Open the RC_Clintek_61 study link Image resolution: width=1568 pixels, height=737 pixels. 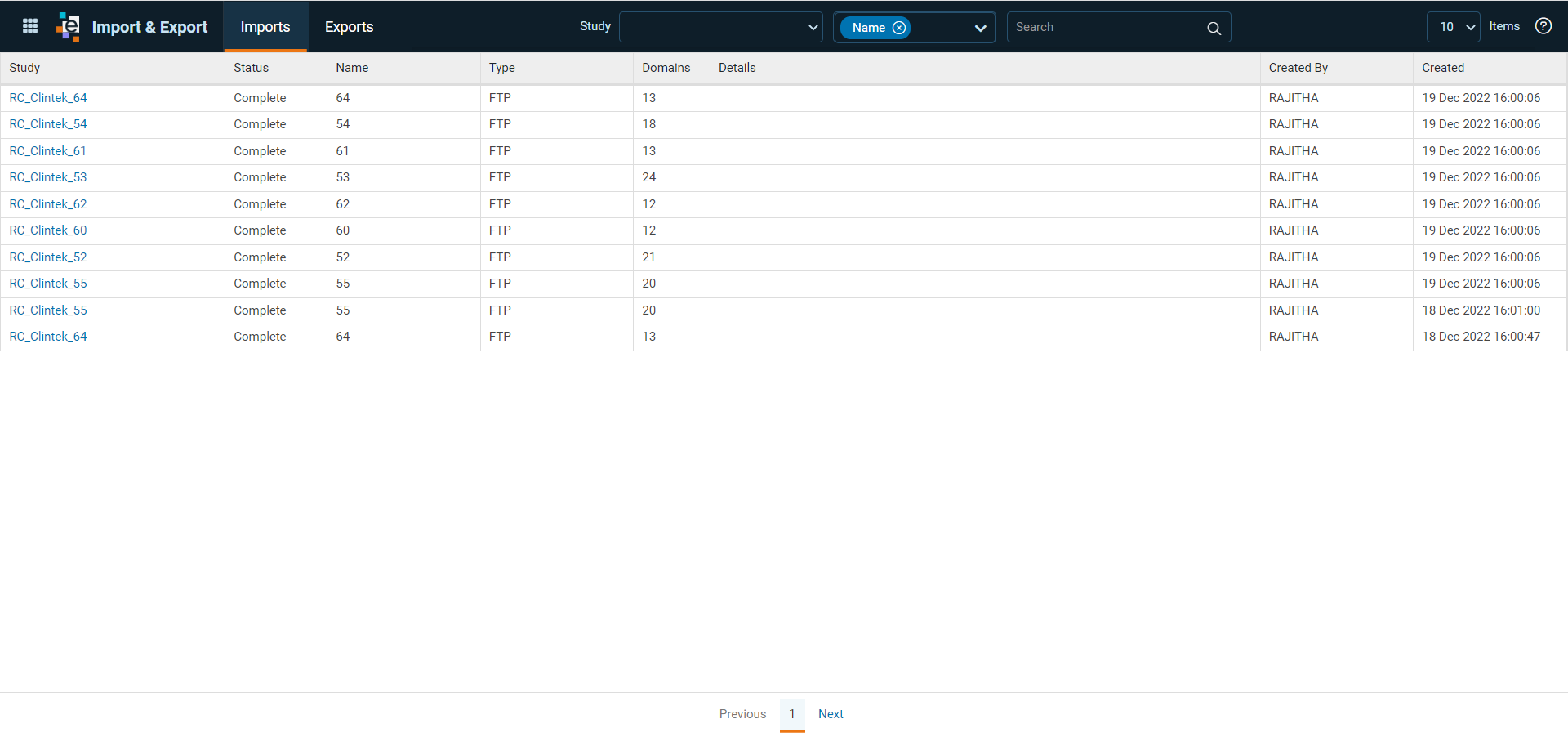click(47, 151)
